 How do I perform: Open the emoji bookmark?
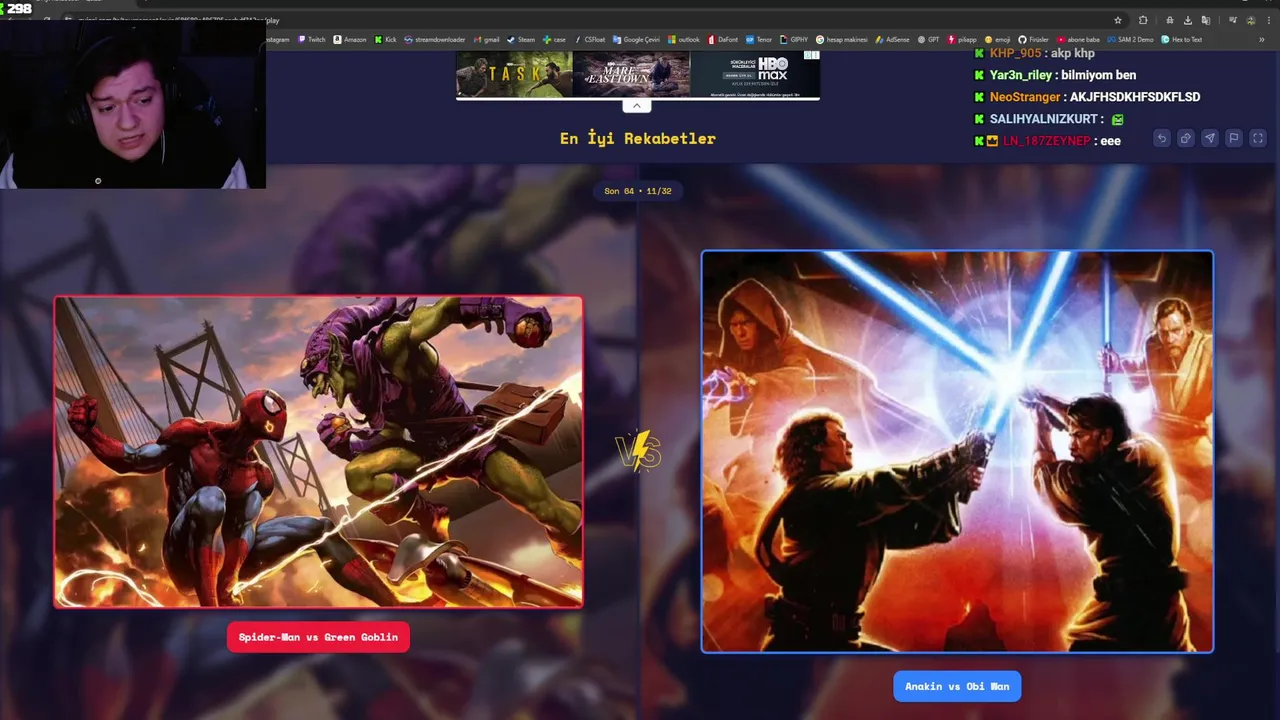pyautogui.click(x=997, y=40)
